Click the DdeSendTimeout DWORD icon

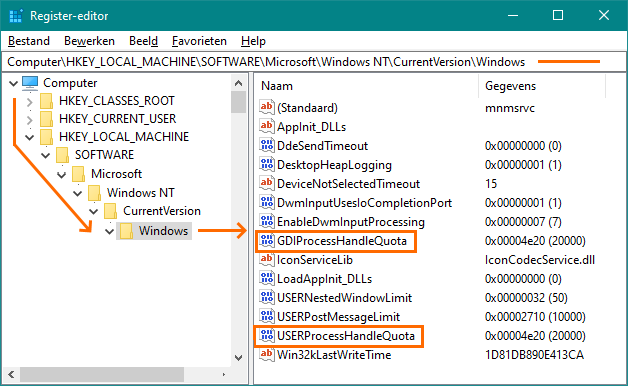click(267, 145)
